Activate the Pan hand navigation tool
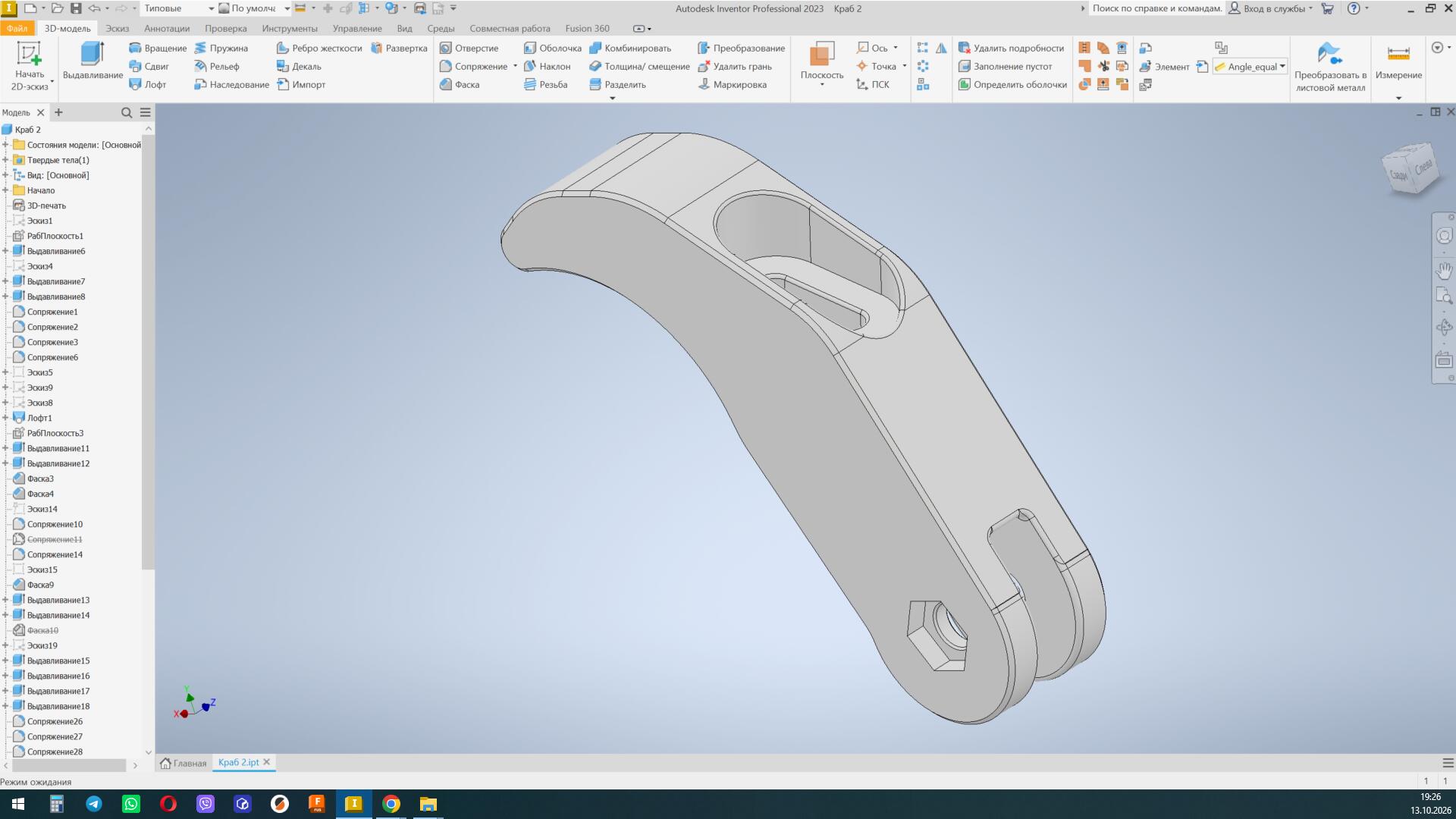Viewport: 1456px width, 819px height. point(1444,270)
